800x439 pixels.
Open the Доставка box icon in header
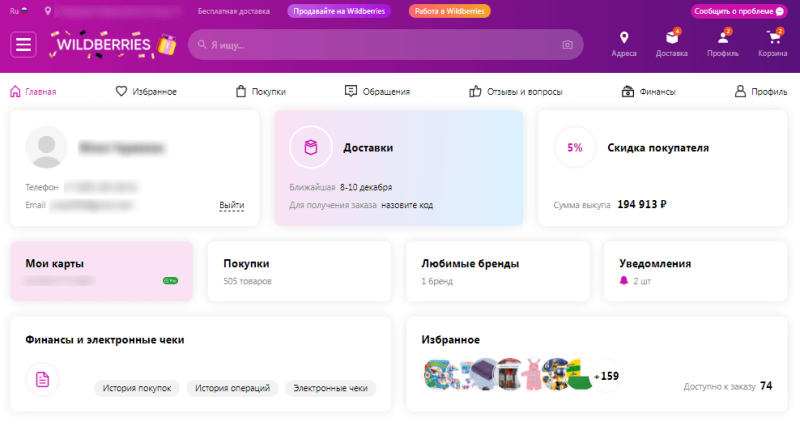[x=672, y=37]
